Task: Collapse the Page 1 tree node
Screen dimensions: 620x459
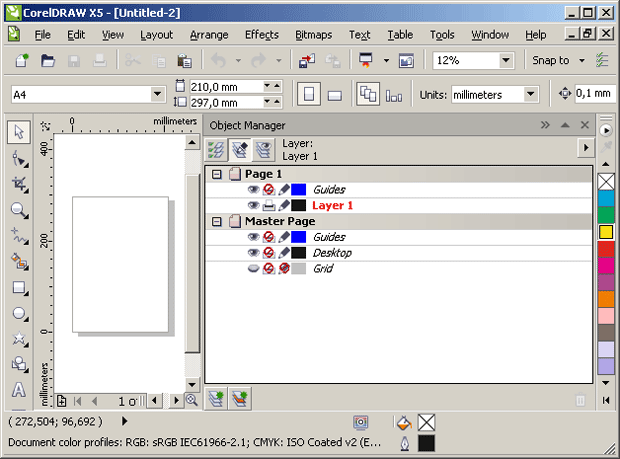Action: pos(217,174)
